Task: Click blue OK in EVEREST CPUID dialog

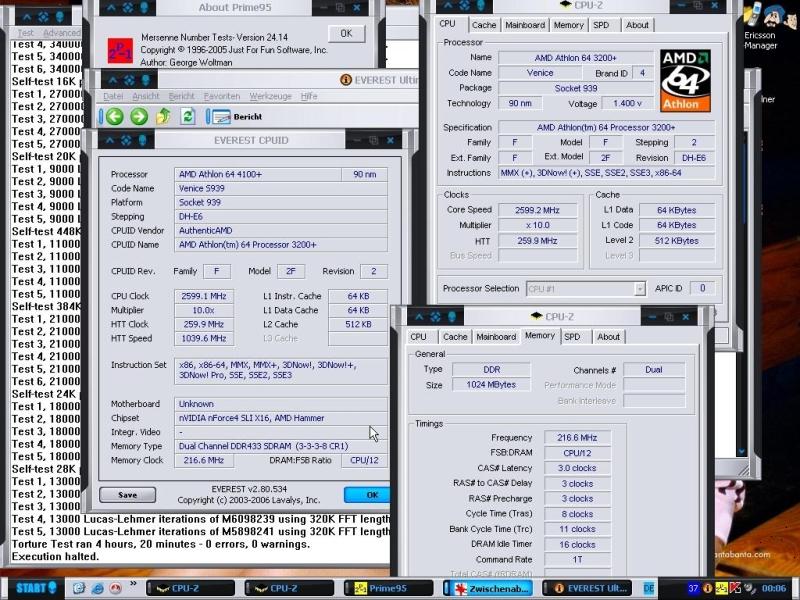Action: point(367,495)
